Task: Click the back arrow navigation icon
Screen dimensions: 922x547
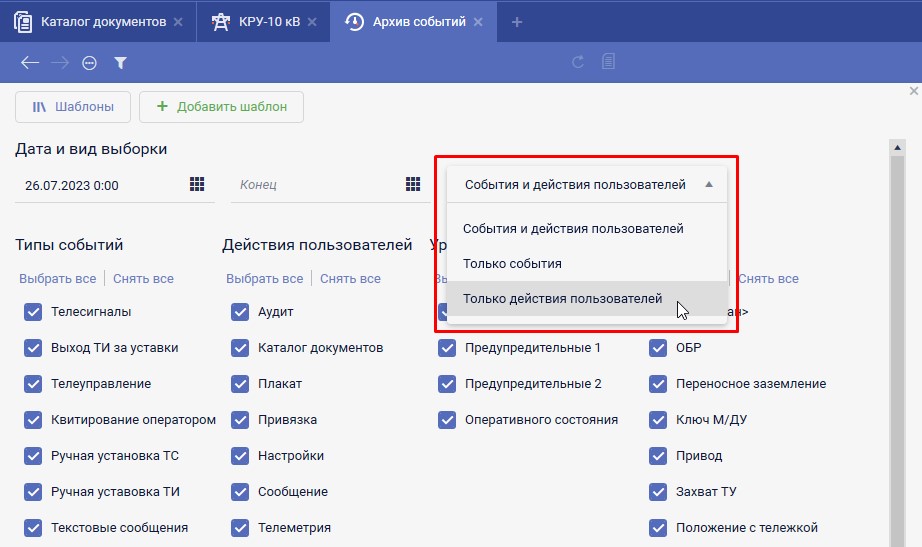Action: coord(29,63)
